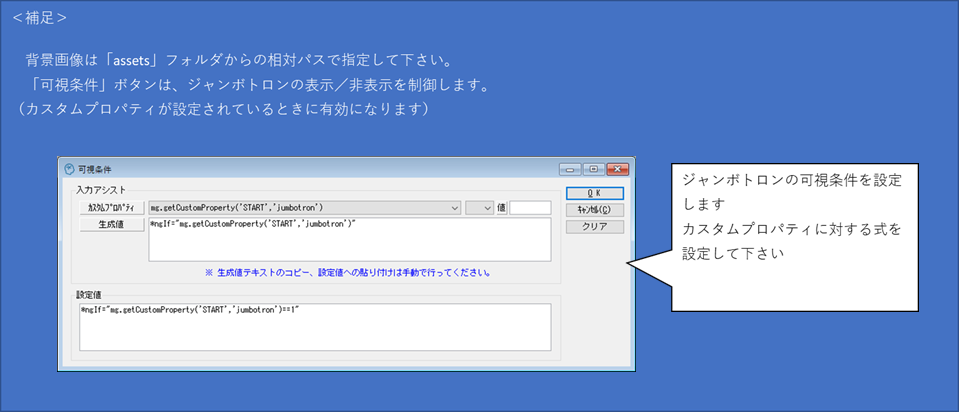Click the 設定値 group label

coord(90,294)
